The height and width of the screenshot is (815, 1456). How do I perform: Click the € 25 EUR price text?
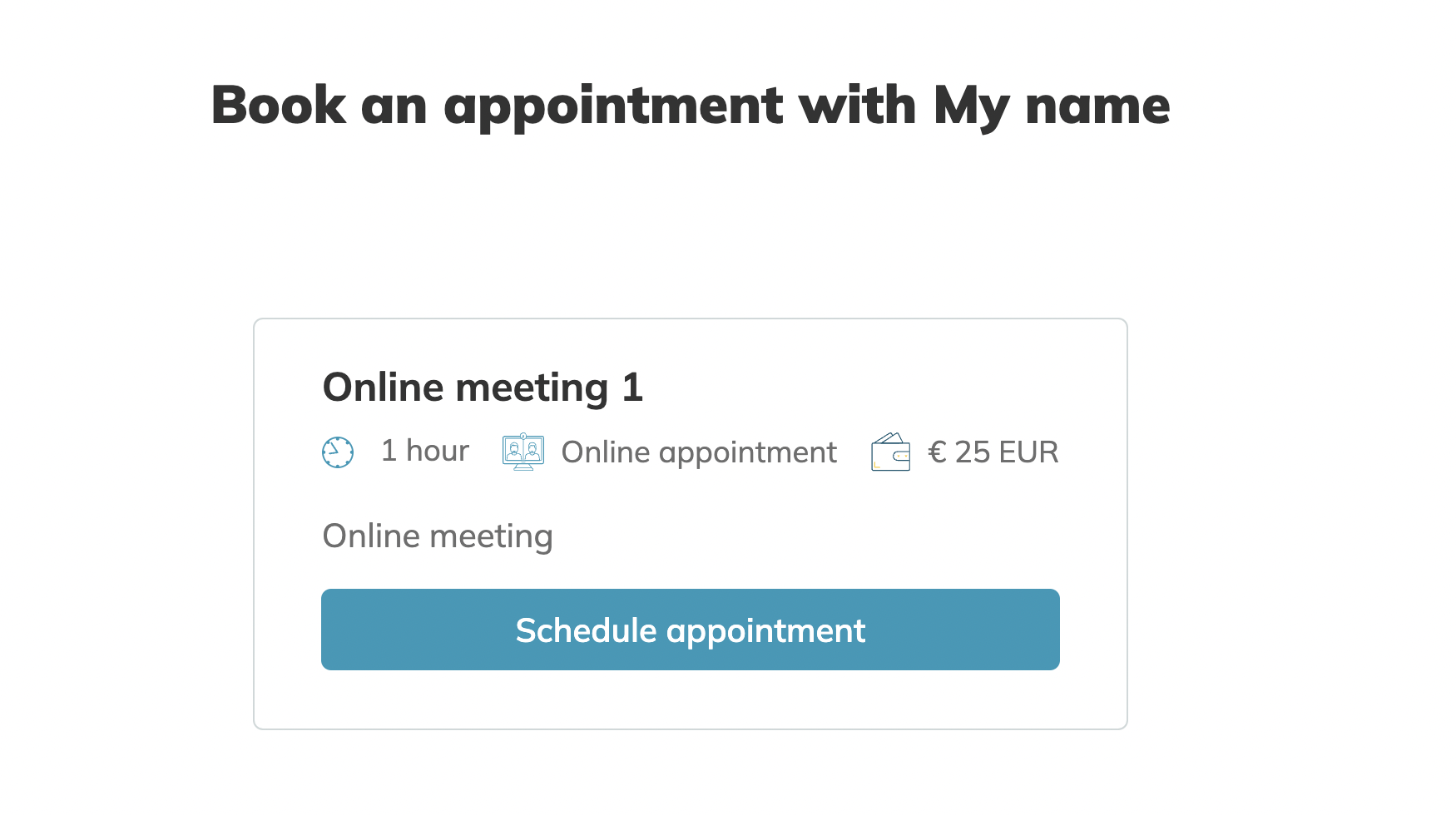tap(993, 452)
